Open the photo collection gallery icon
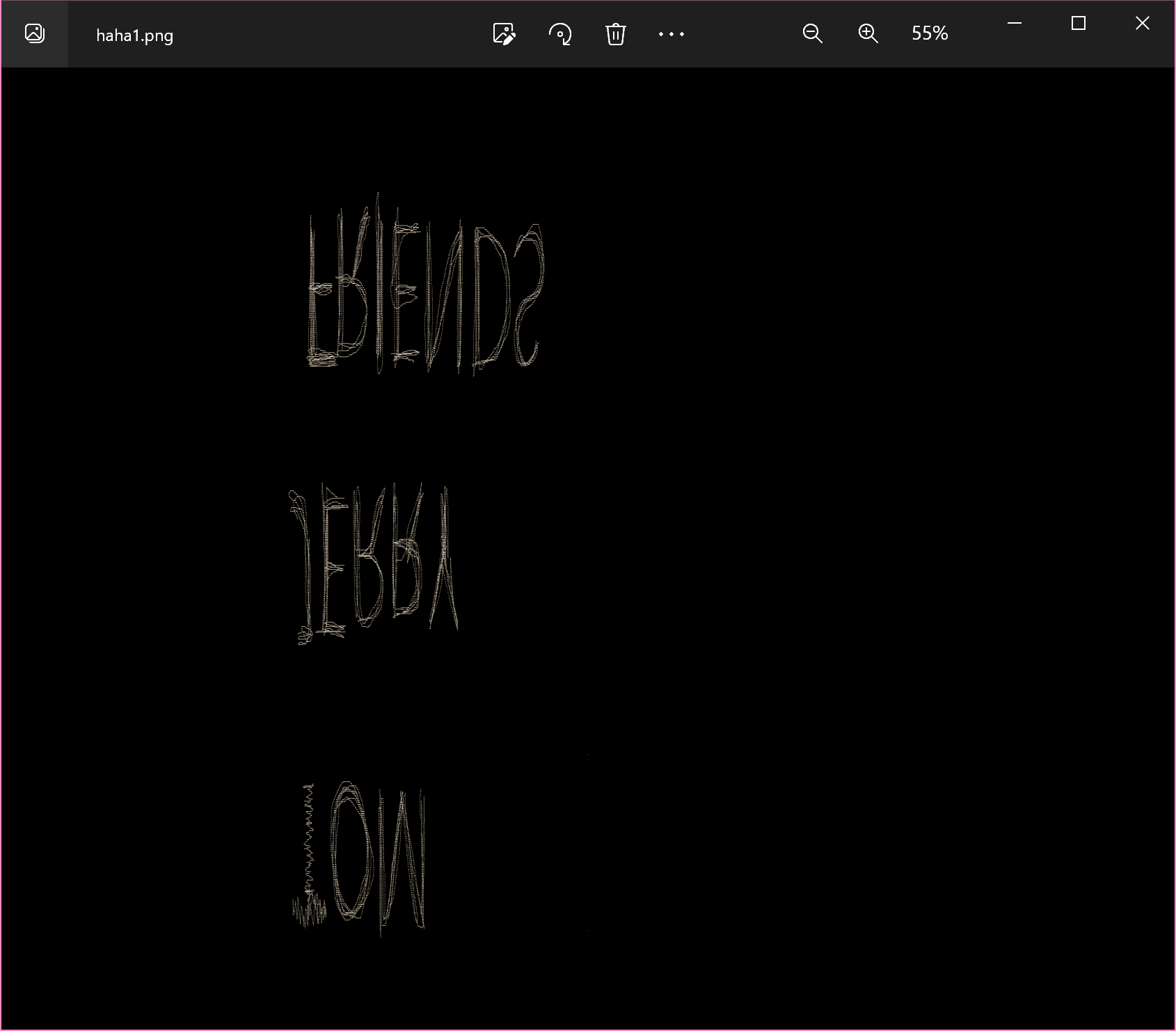The height and width of the screenshot is (1031, 1176). (x=34, y=33)
